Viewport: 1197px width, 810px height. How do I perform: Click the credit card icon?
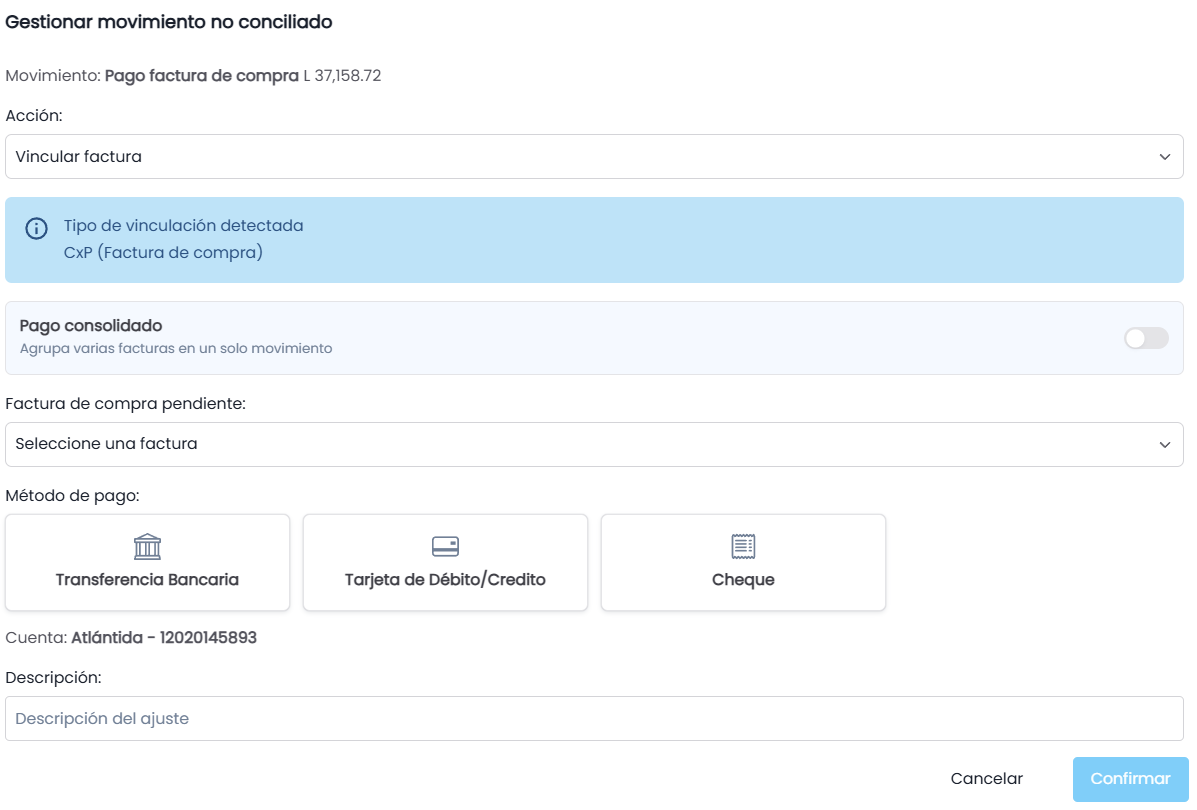(445, 547)
